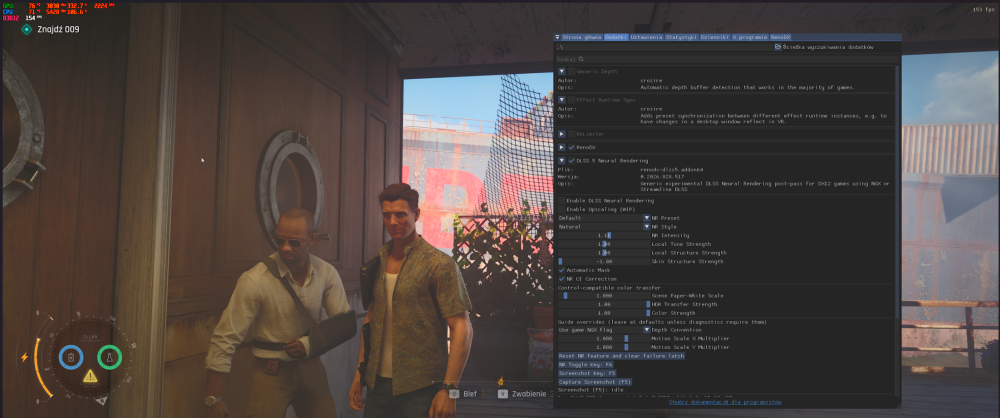
Task: Adjust the Motion Scale Y Multiplier slider
Action: (x=604, y=347)
